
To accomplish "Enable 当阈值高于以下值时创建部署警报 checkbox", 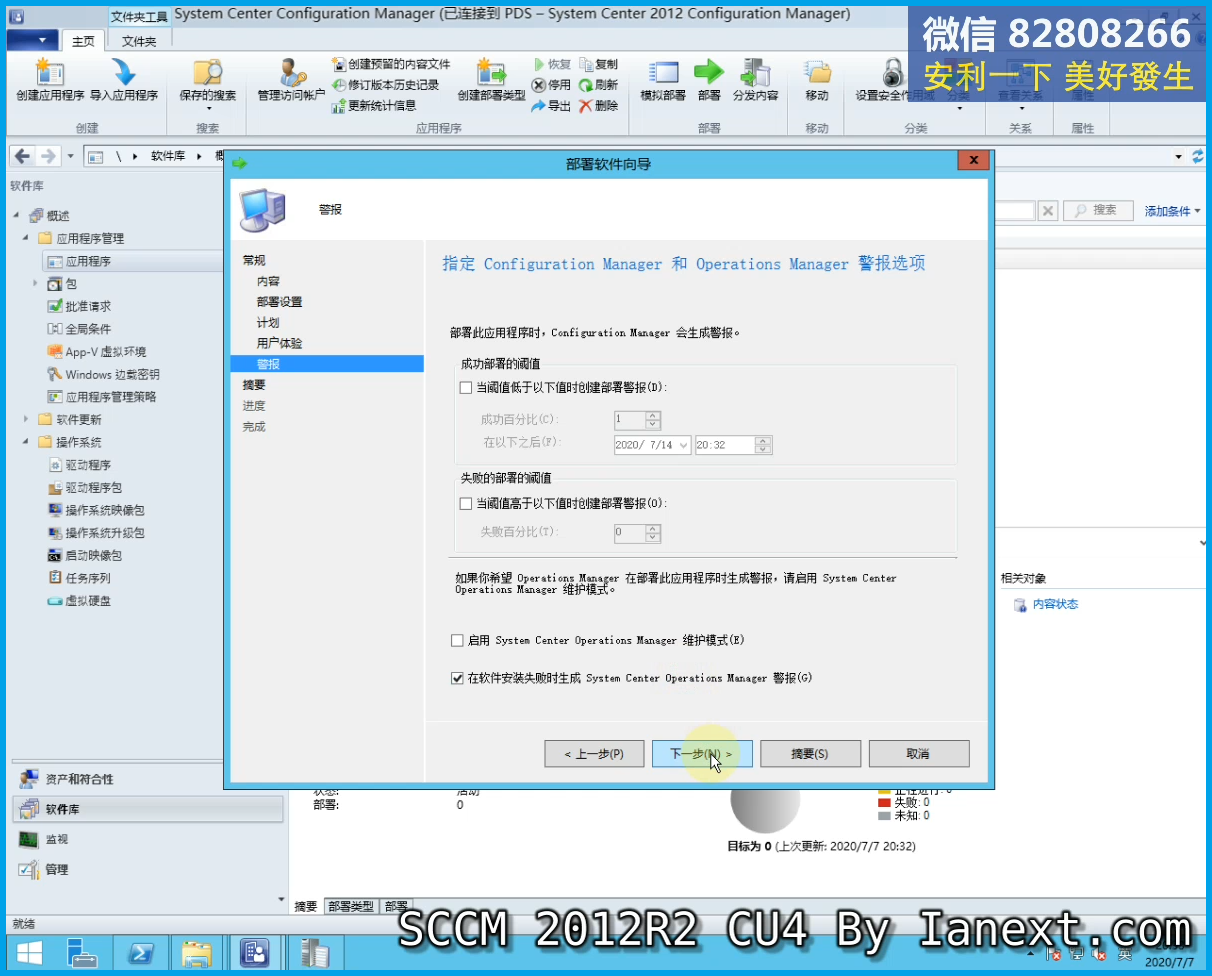I will (x=465, y=504).
